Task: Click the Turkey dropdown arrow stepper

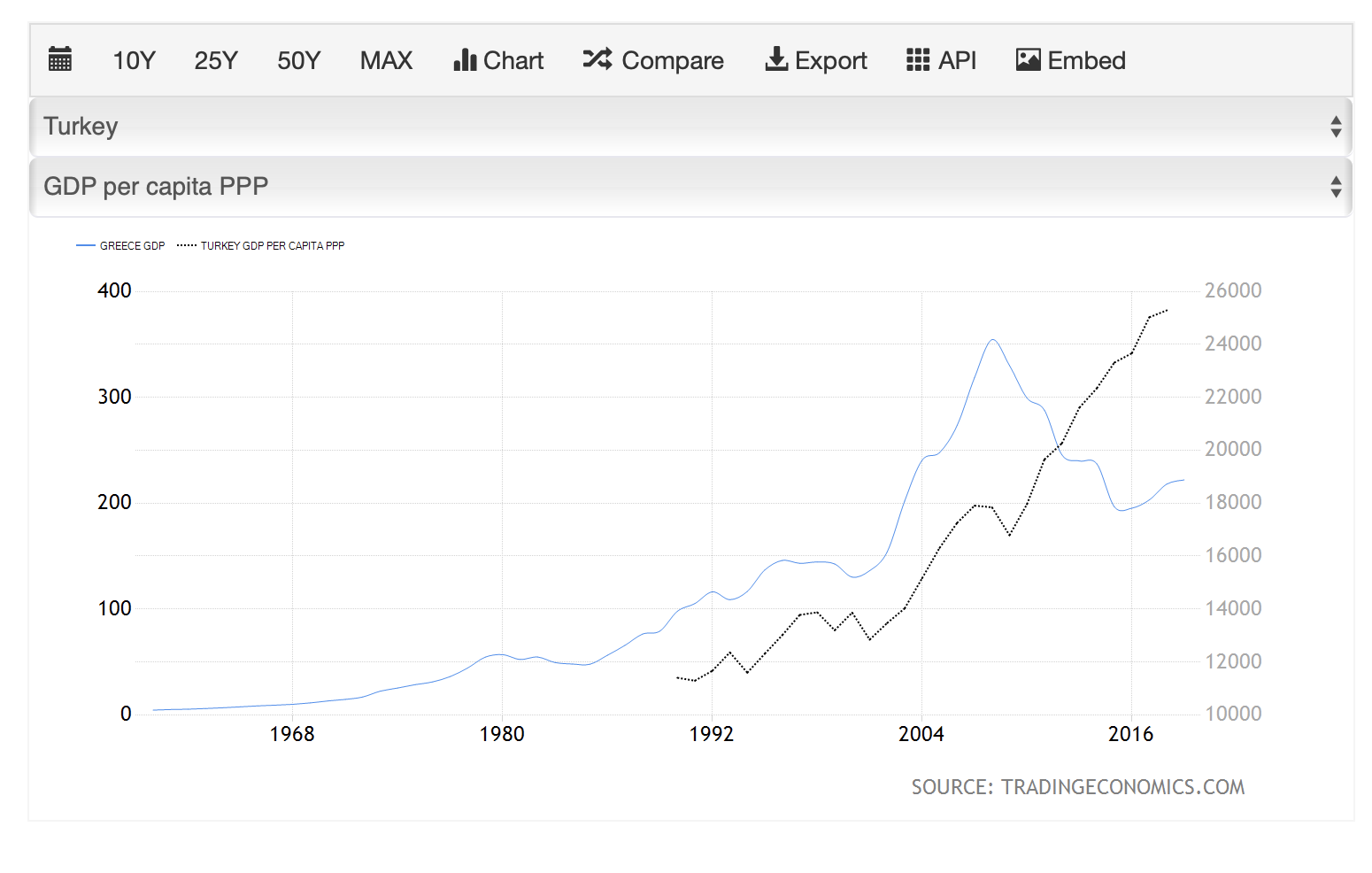Action: pyautogui.click(x=1336, y=127)
